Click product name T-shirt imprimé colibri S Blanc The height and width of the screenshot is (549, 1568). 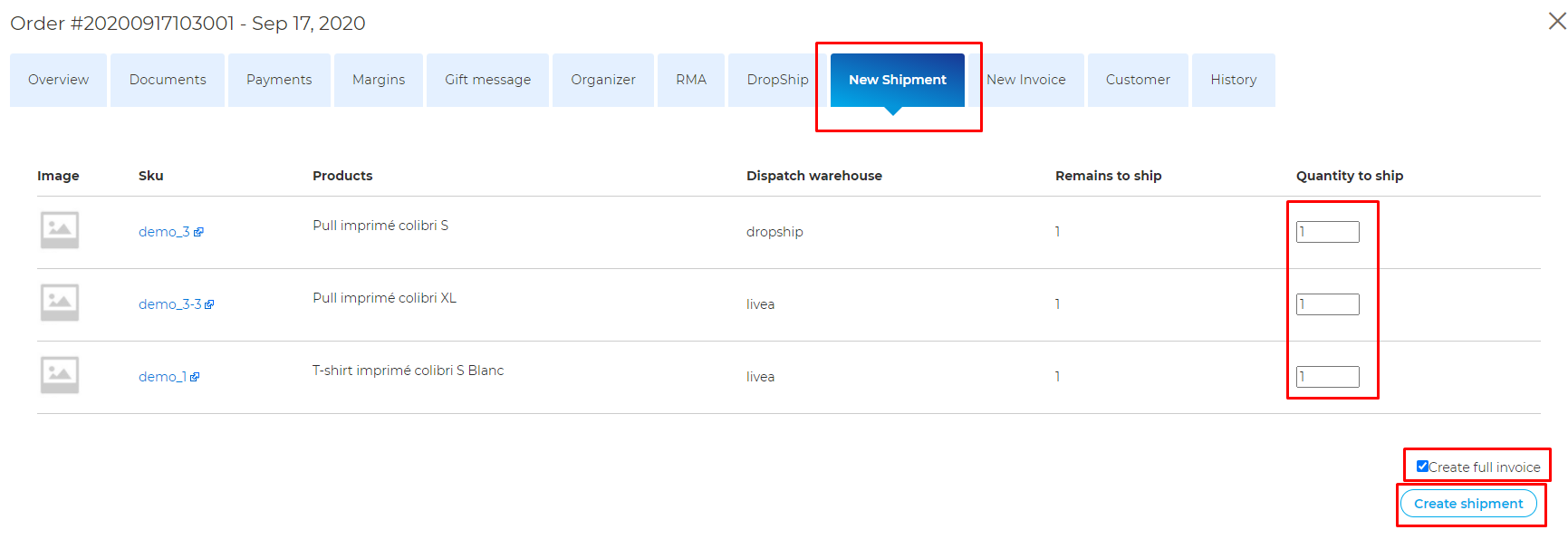click(408, 371)
